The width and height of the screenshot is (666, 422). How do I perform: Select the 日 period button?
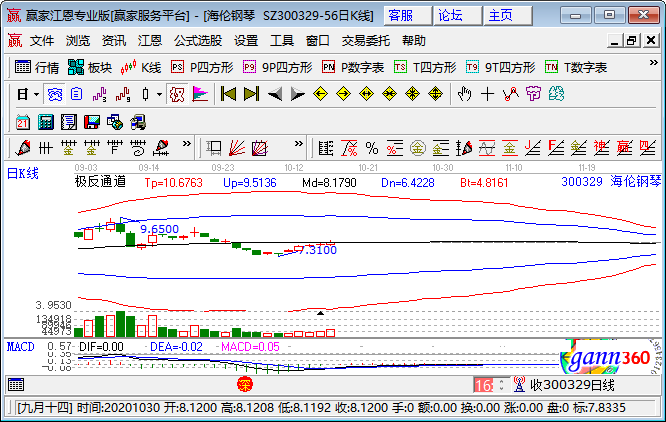(x=23, y=94)
